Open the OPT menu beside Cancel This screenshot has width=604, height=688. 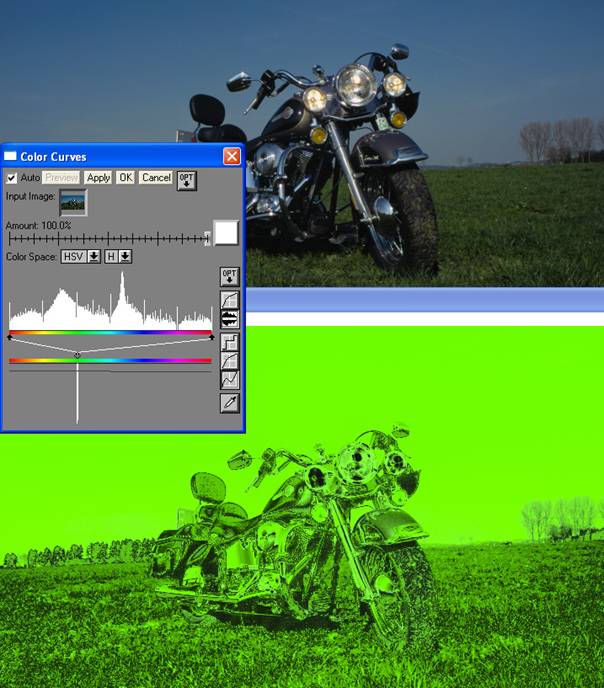[x=187, y=180]
